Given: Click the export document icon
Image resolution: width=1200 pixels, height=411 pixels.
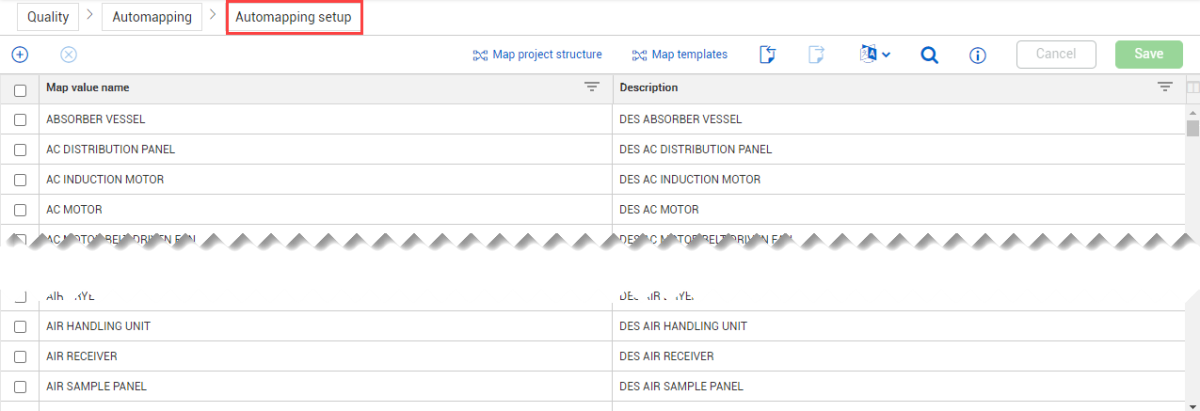Looking at the screenshot, I should 816,55.
